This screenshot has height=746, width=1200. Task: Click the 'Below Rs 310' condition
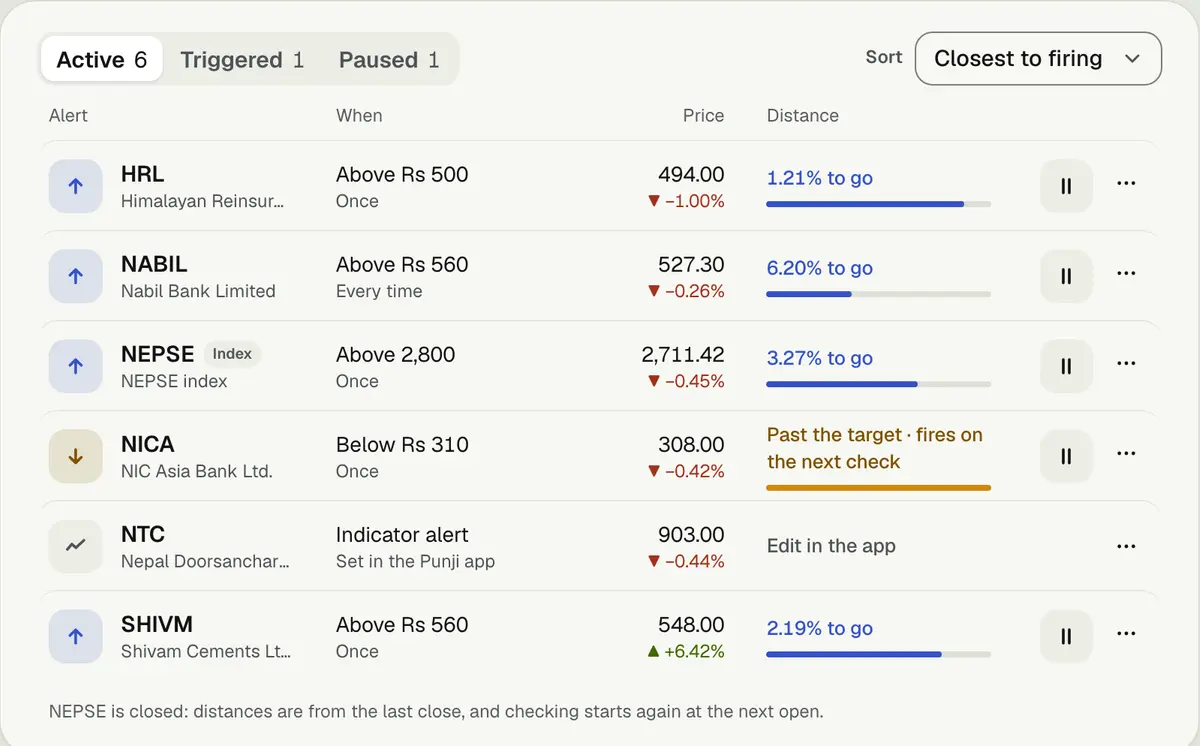click(x=402, y=445)
